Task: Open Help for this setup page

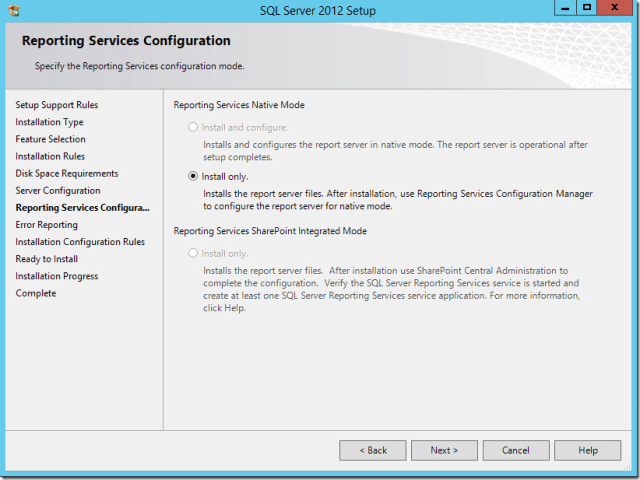Action: (x=588, y=450)
